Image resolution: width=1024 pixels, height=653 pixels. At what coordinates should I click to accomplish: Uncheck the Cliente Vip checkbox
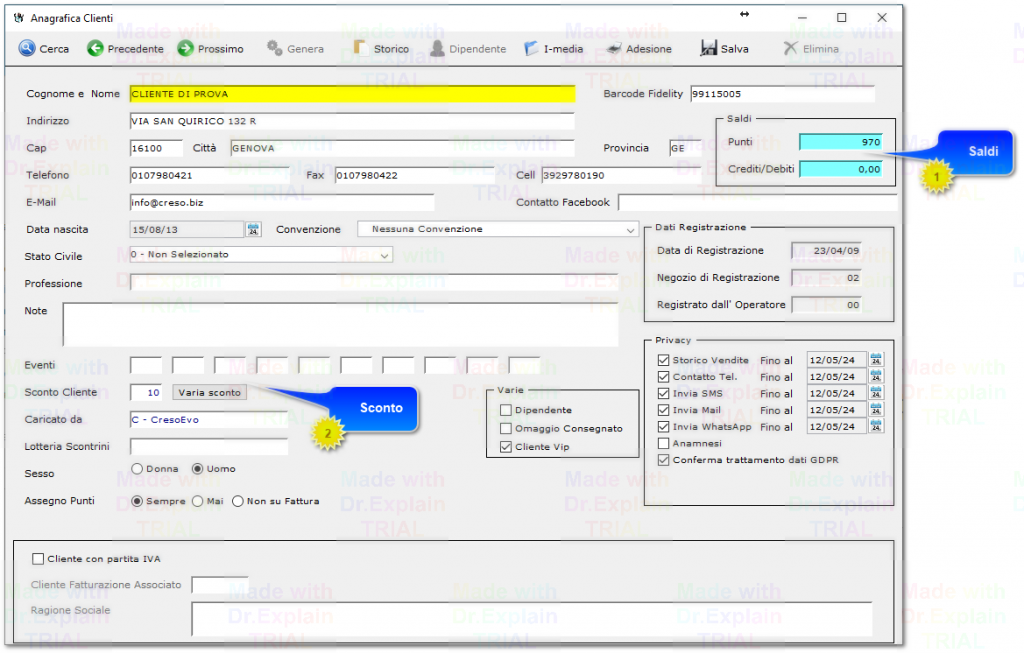506,447
